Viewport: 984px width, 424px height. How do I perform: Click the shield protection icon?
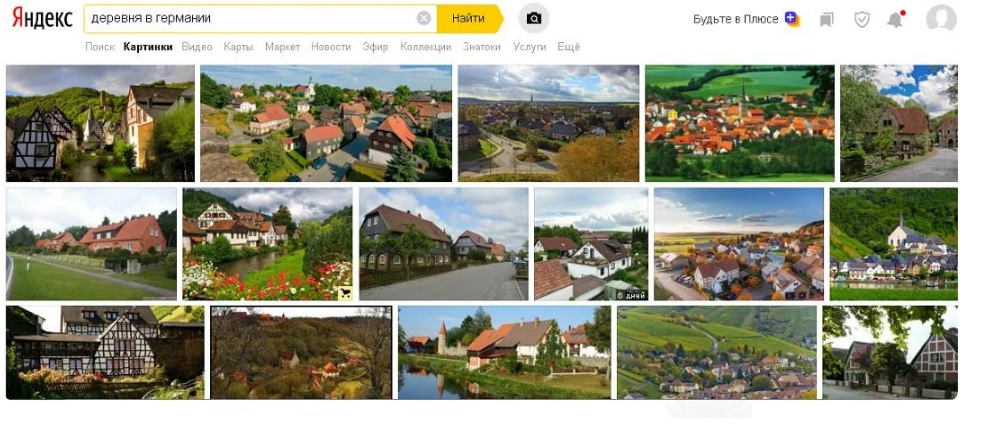[x=861, y=19]
